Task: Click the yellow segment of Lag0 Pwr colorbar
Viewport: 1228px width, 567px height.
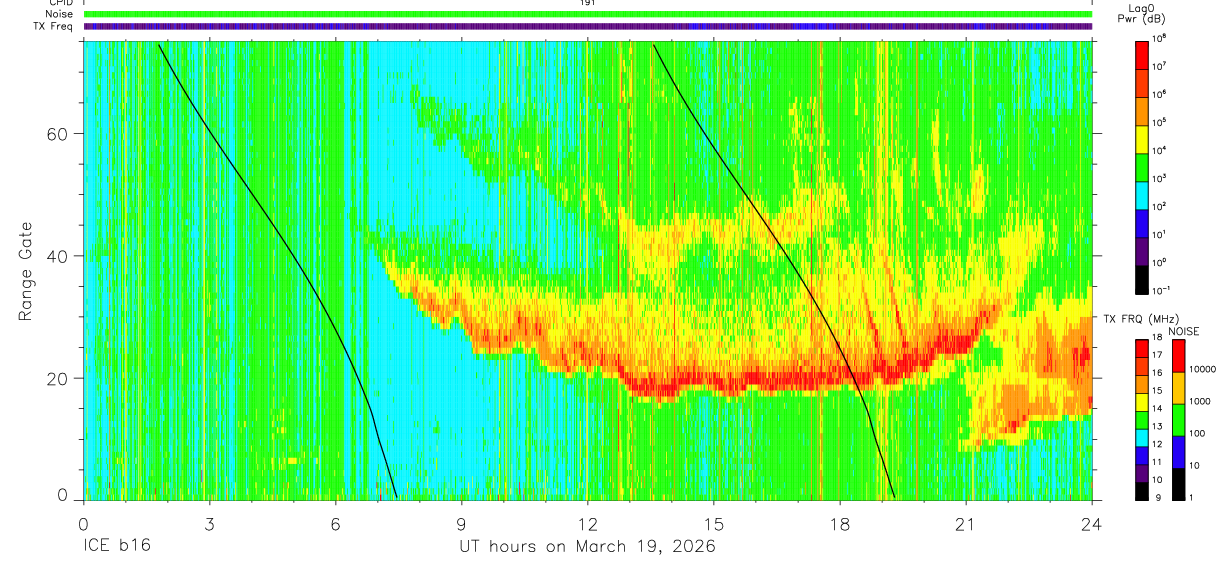Action: (x=1142, y=137)
